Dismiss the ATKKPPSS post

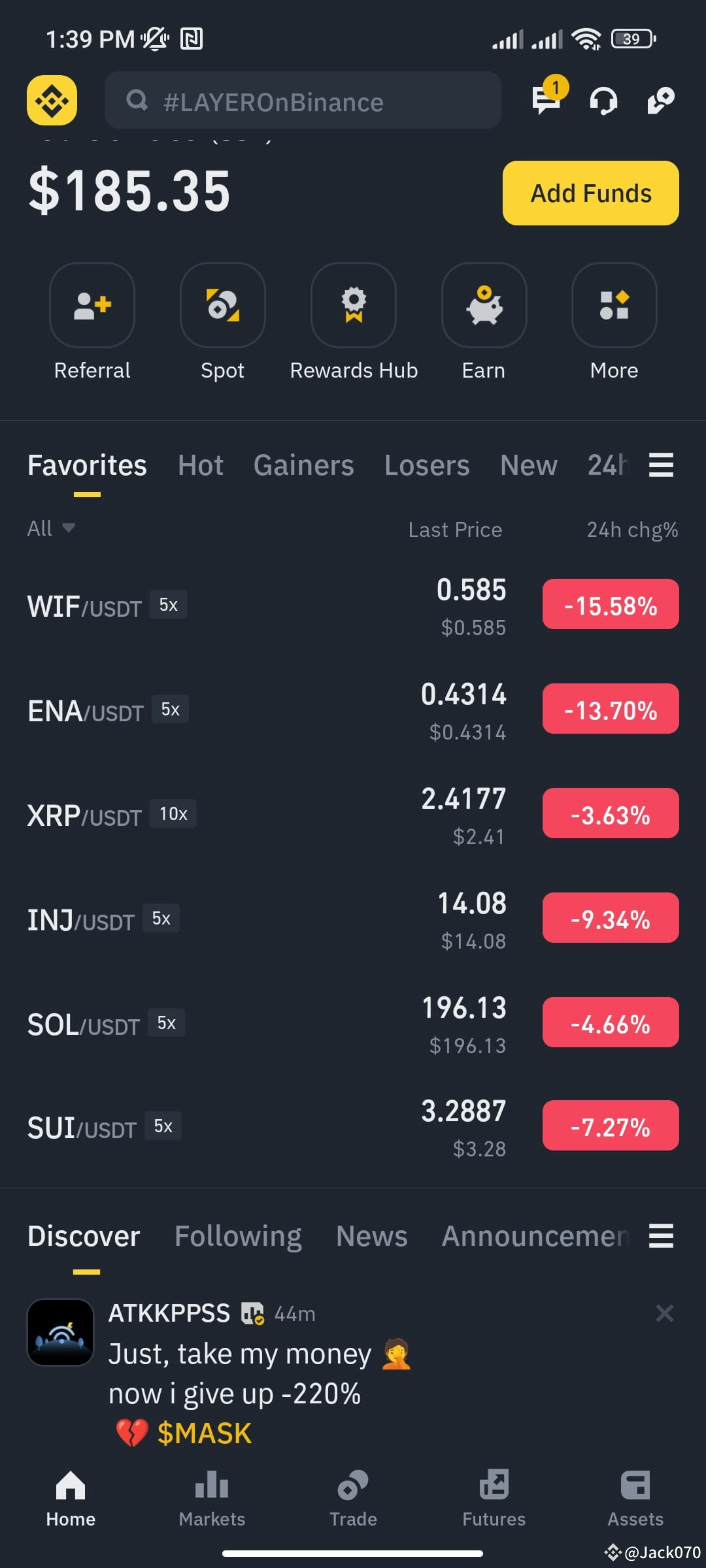coord(664,1313)
